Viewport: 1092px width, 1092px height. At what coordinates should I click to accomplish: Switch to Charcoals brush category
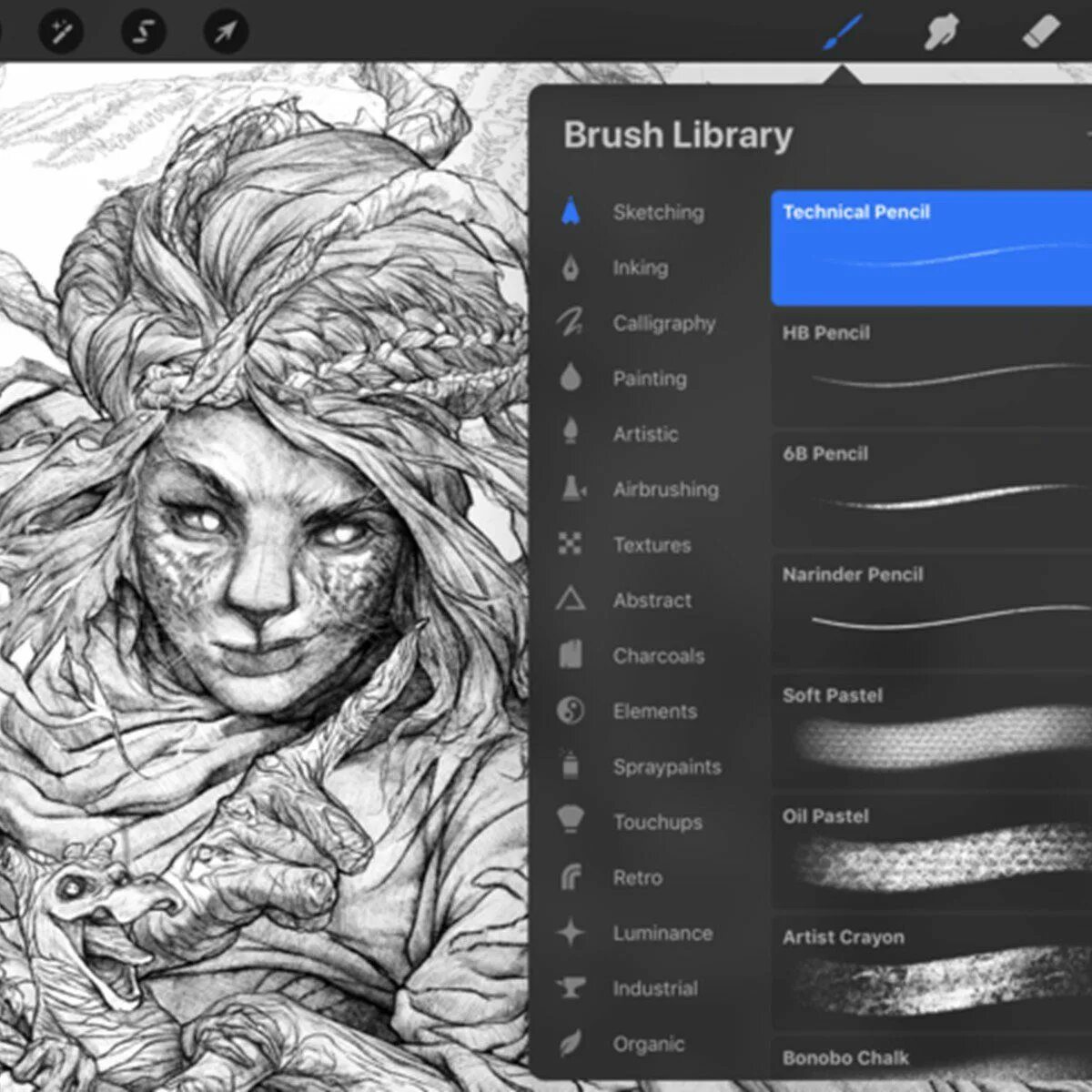658,656
